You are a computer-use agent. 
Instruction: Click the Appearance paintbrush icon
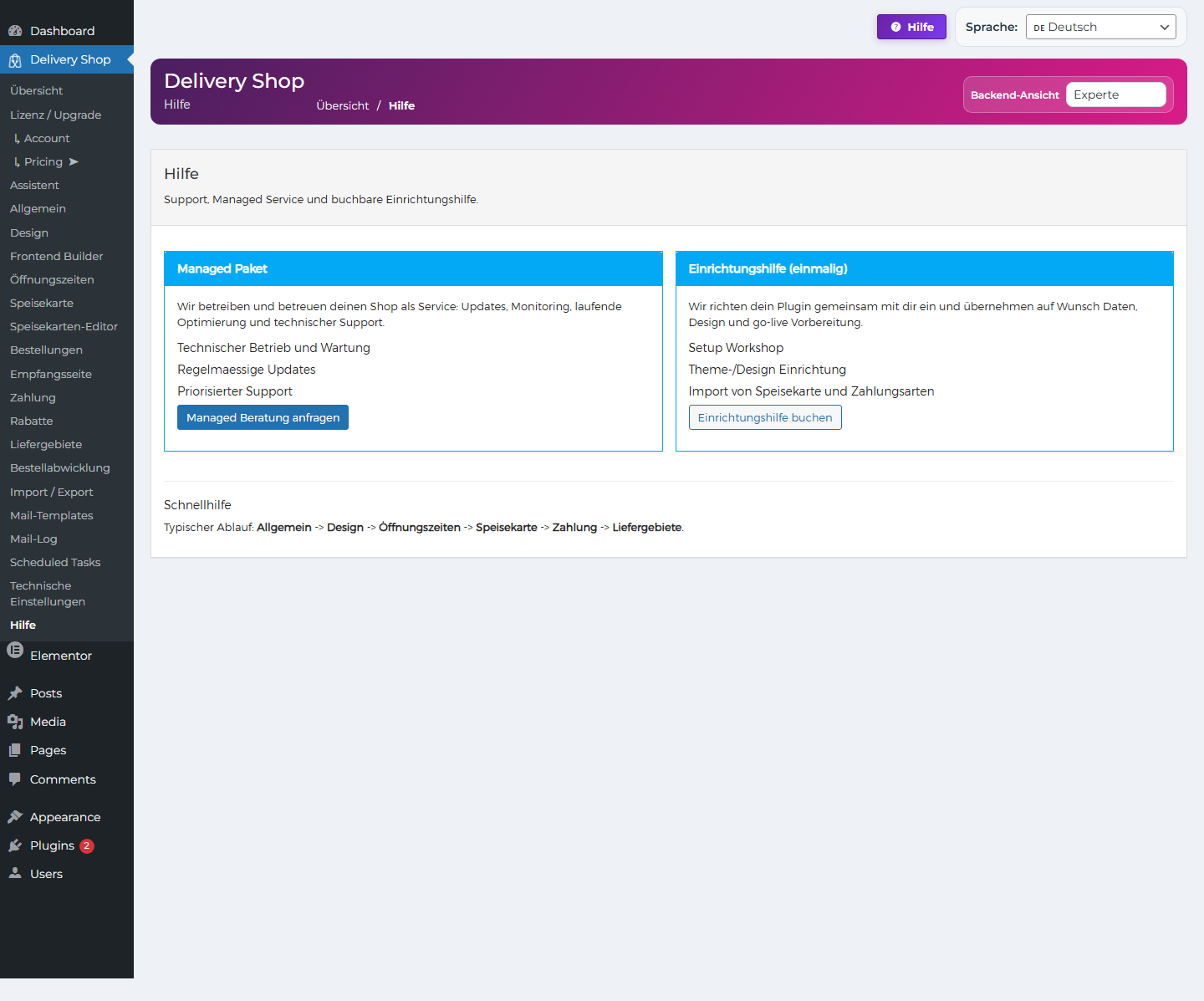(x=15, y=817)
